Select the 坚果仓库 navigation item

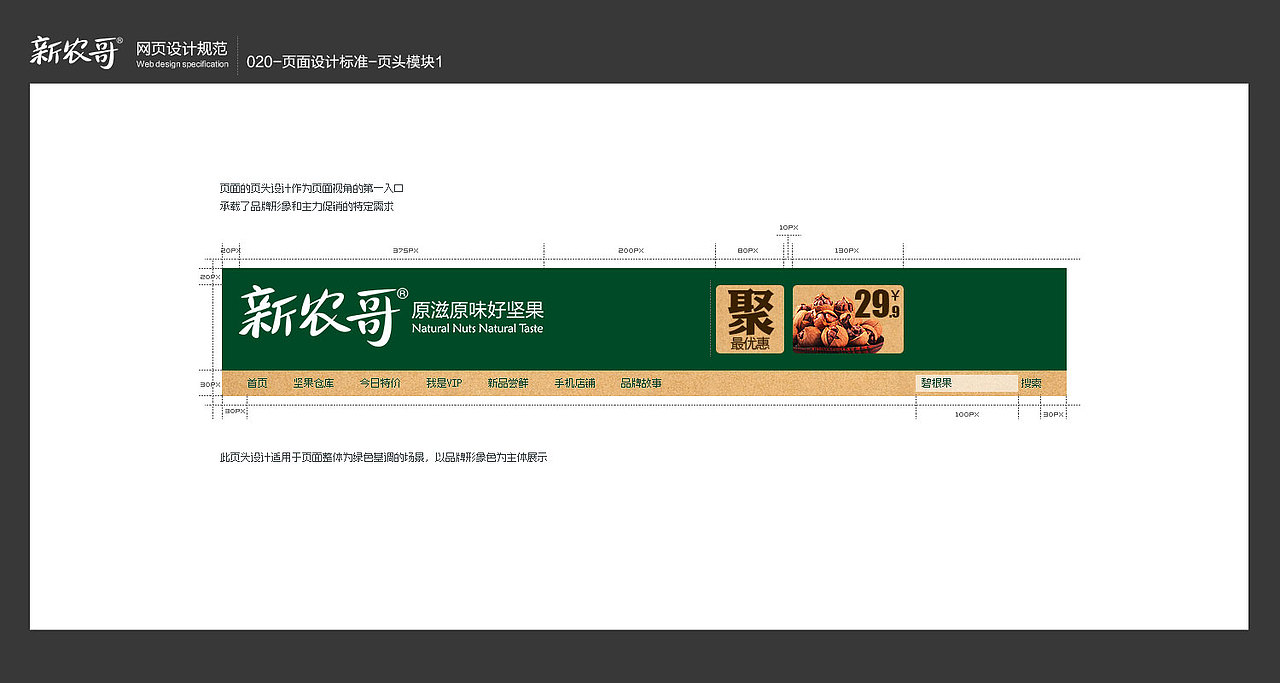click(x=312, y=382)
